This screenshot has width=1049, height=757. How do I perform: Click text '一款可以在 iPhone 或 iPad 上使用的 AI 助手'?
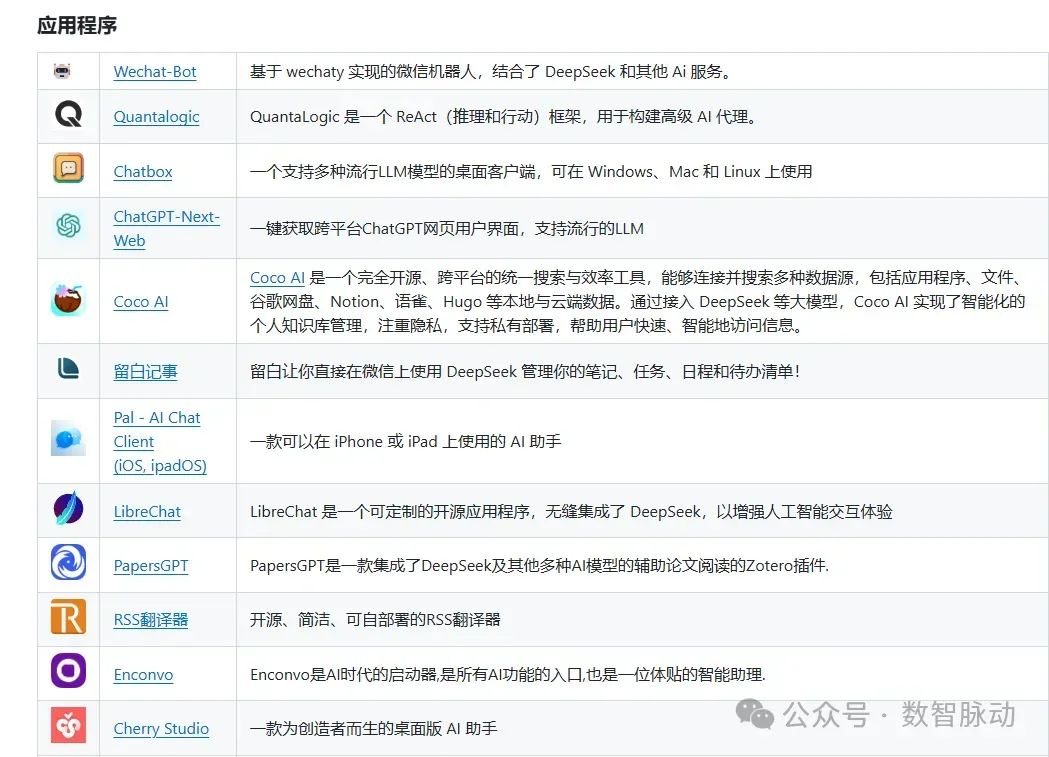405,441
